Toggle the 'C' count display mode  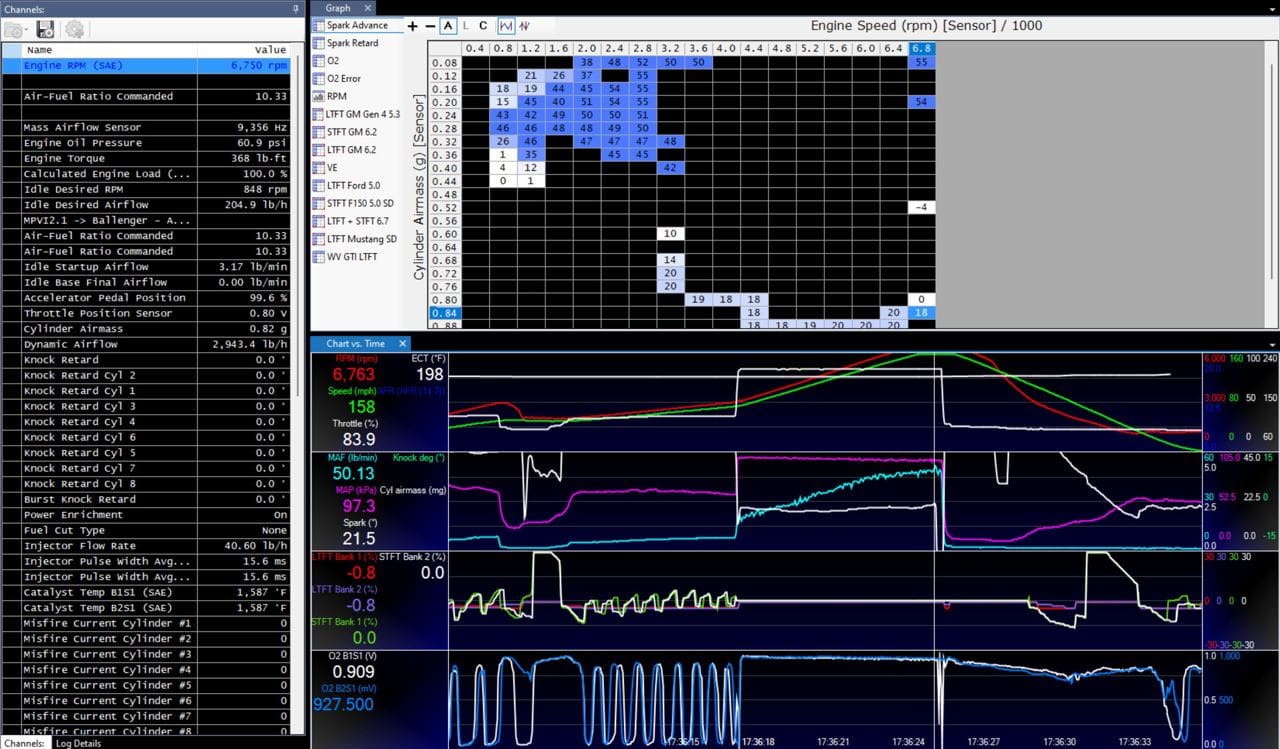483,26
